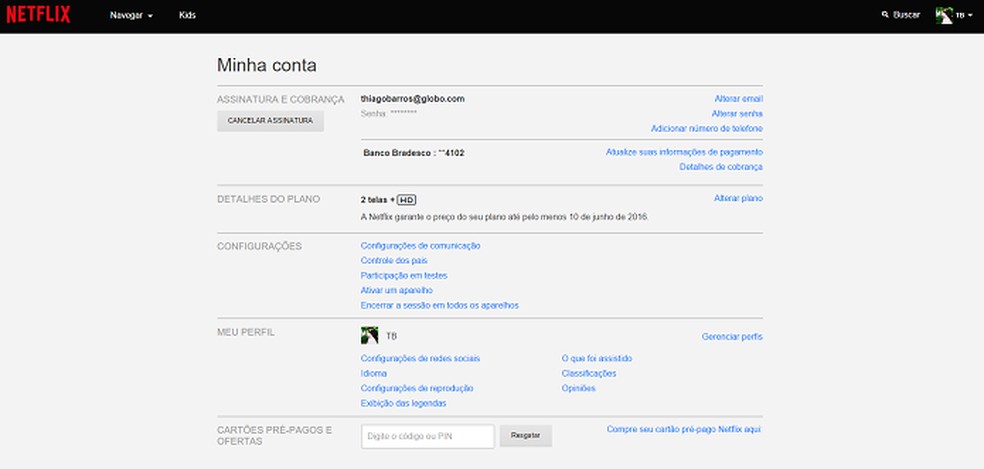Open the Kids section
This screenshot has height=469, width=984.
tap(187, 16)
